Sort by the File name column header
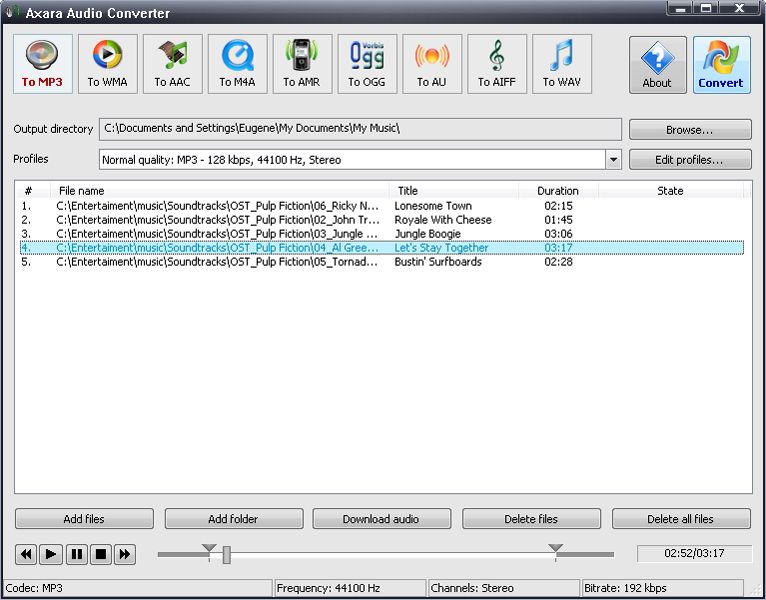This screenshot has height=600, width=766. coord(220,191)
